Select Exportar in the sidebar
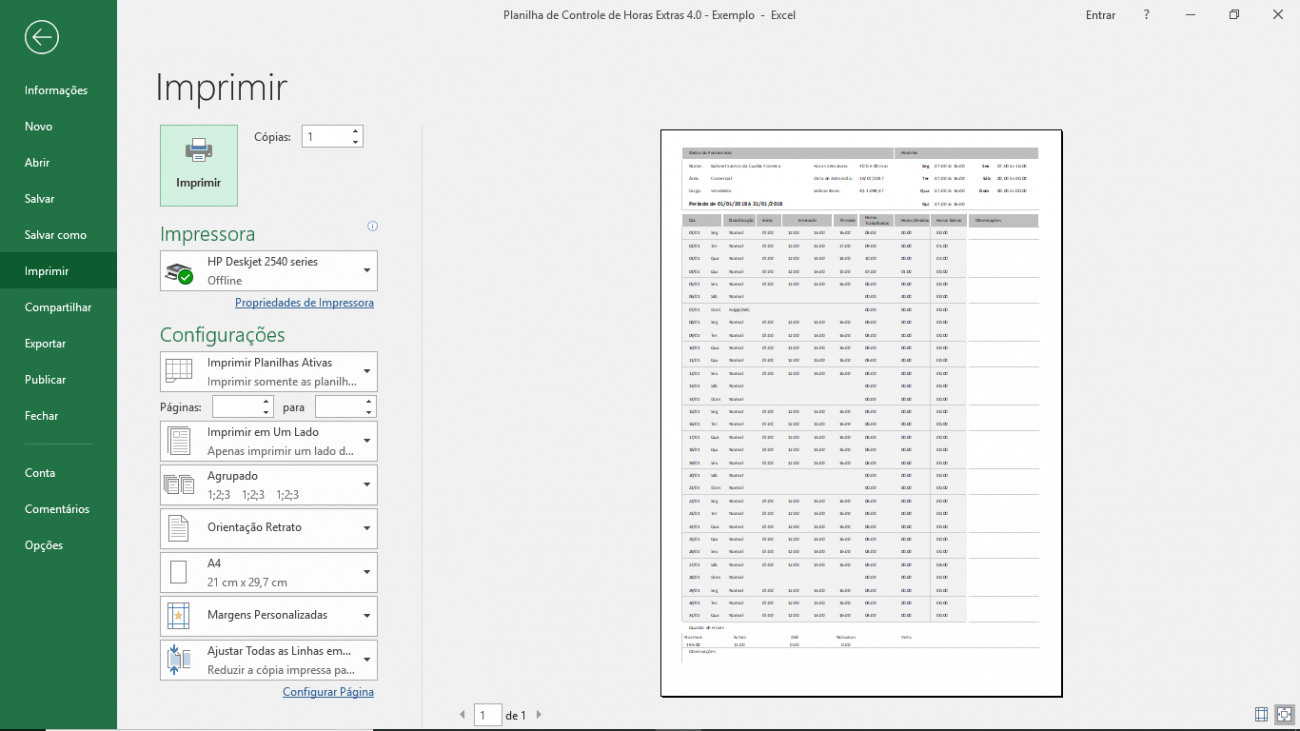 (58, 343)
